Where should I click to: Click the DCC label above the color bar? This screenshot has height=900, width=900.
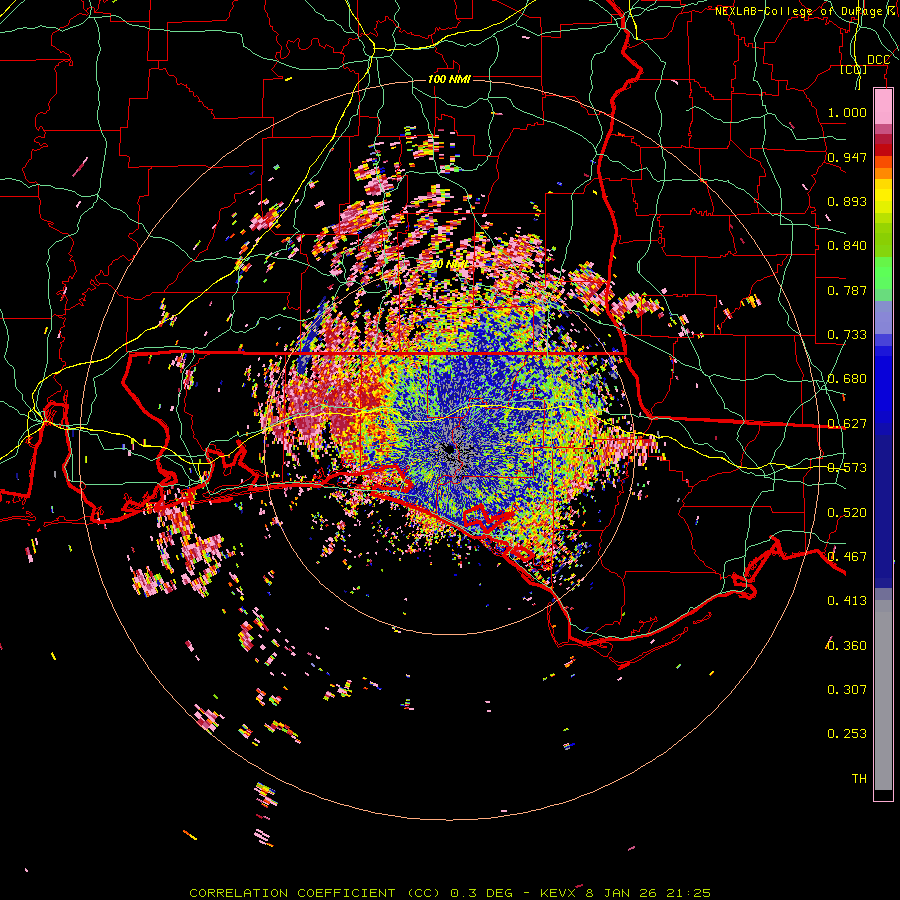(x=878, y=60)
